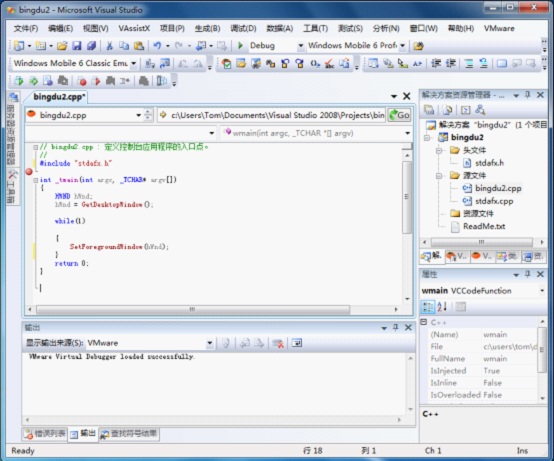
Task: Open the output source VMware dropdown
Action: pos(210,343)
